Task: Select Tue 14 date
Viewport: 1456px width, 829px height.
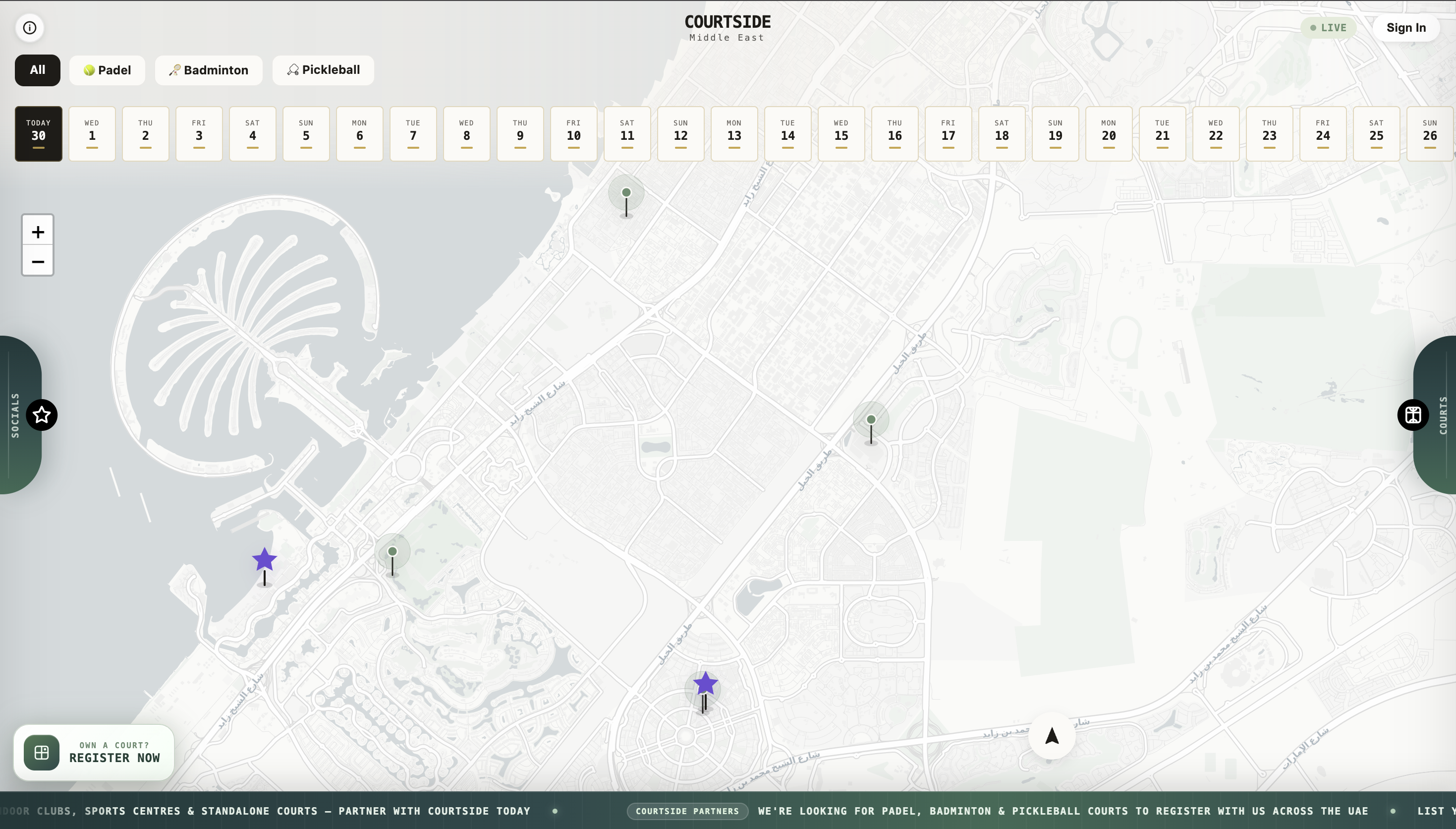Action: (787, 134)
